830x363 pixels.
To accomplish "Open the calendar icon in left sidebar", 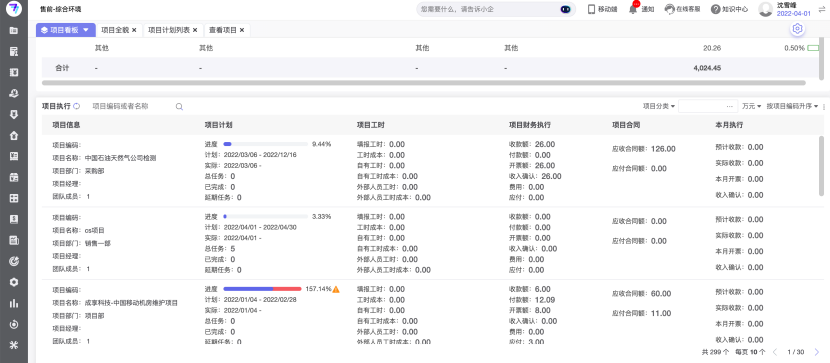I will tap(14, 177).
